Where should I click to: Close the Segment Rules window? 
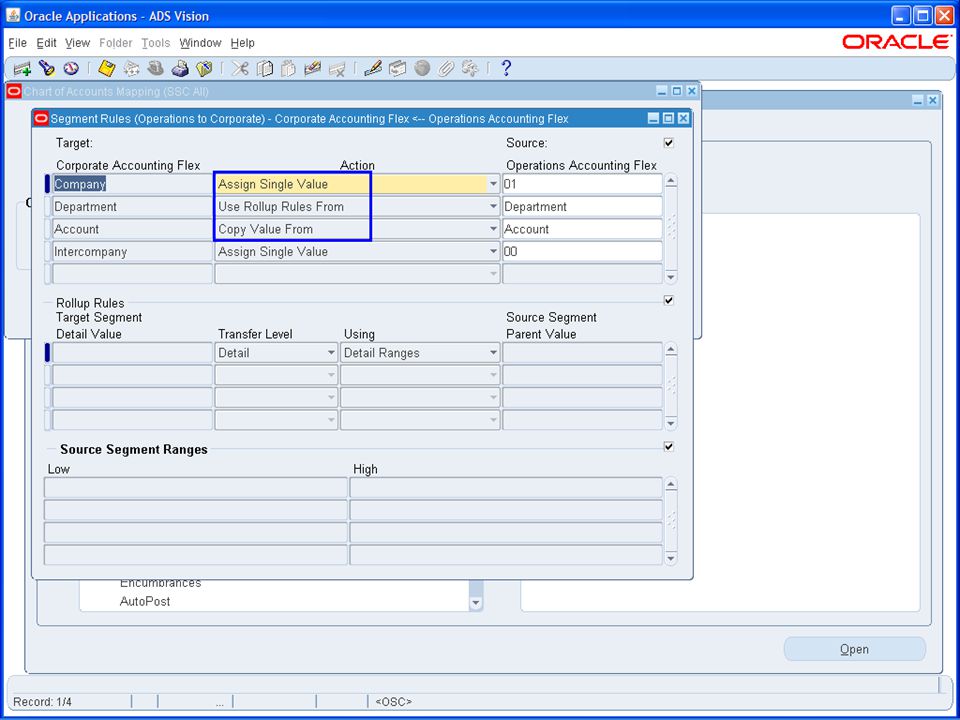[683, 118]
